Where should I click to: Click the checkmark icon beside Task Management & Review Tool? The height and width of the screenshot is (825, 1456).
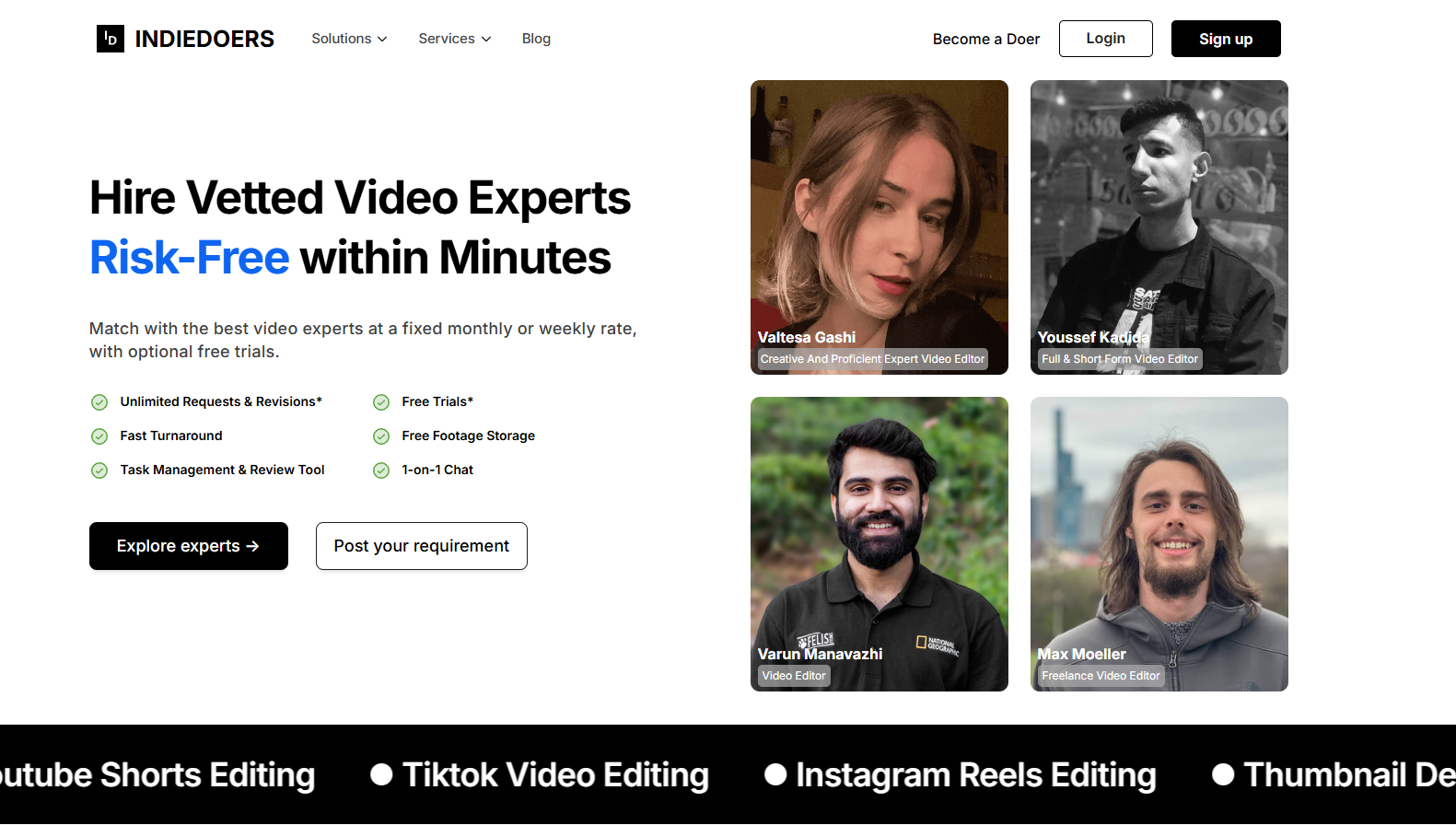click(99, 471)
